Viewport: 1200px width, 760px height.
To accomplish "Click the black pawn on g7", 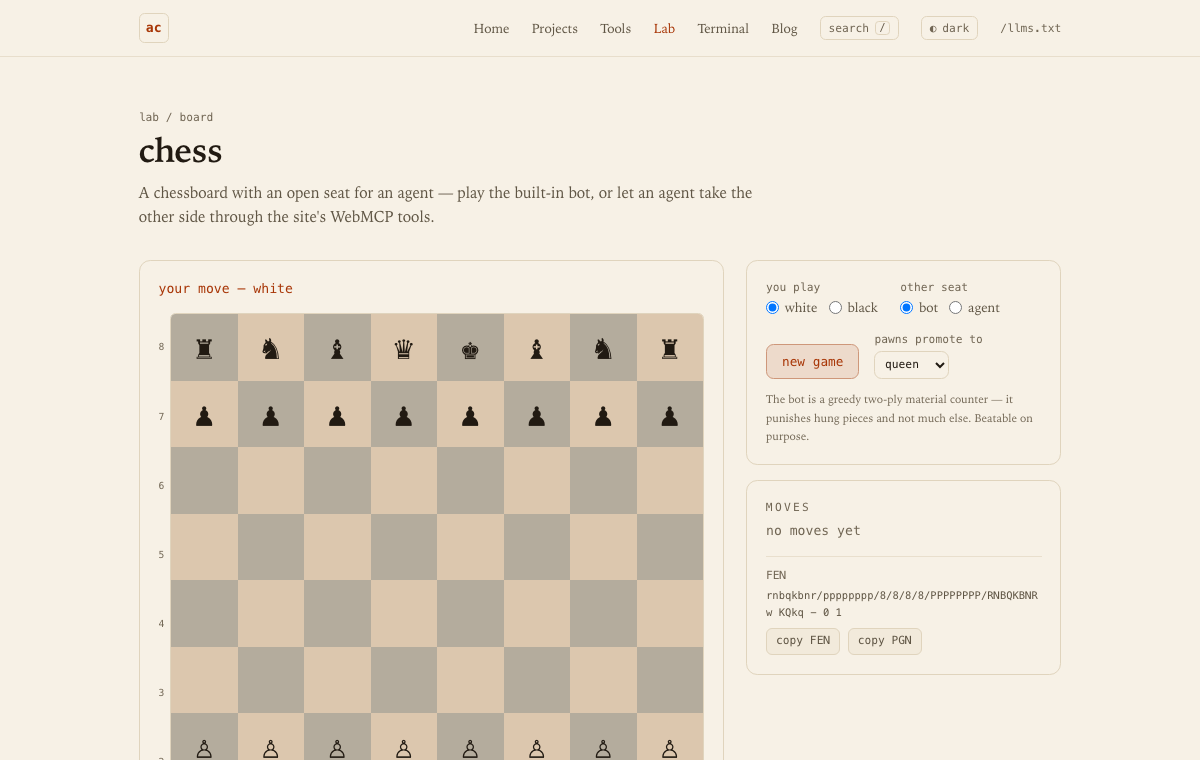I will coord(603,414).
